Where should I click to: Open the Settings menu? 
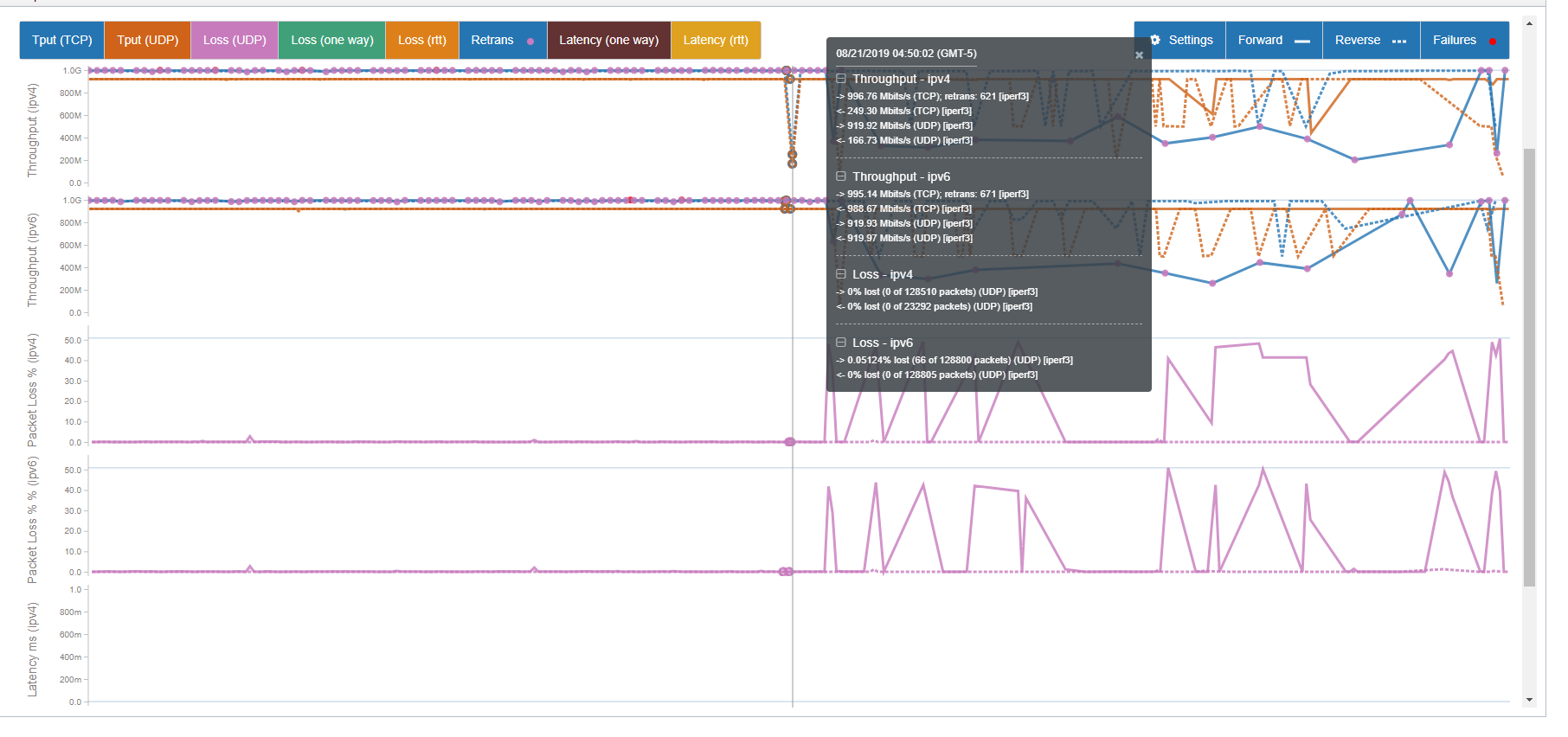1180,40
